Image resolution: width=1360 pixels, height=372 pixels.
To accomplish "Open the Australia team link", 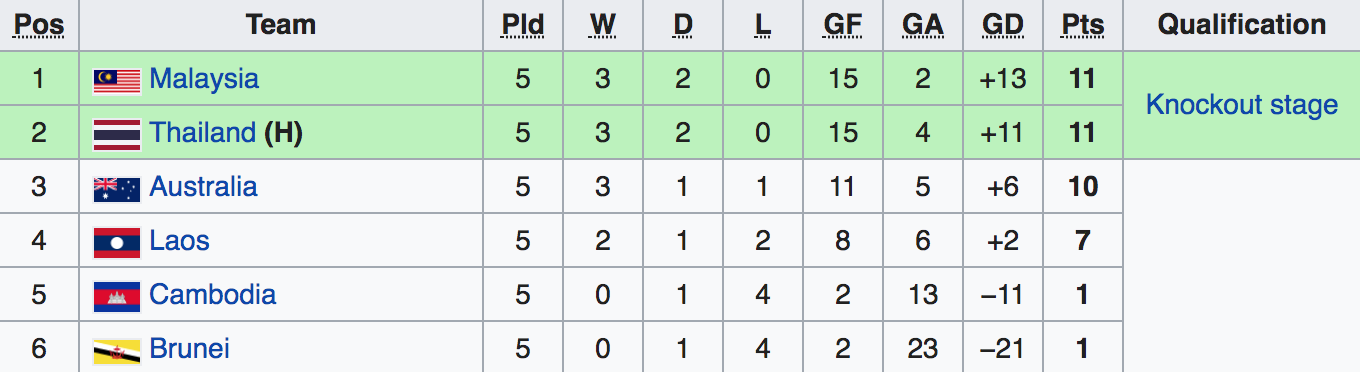I will pyautogui.click(x=203, y=187).
